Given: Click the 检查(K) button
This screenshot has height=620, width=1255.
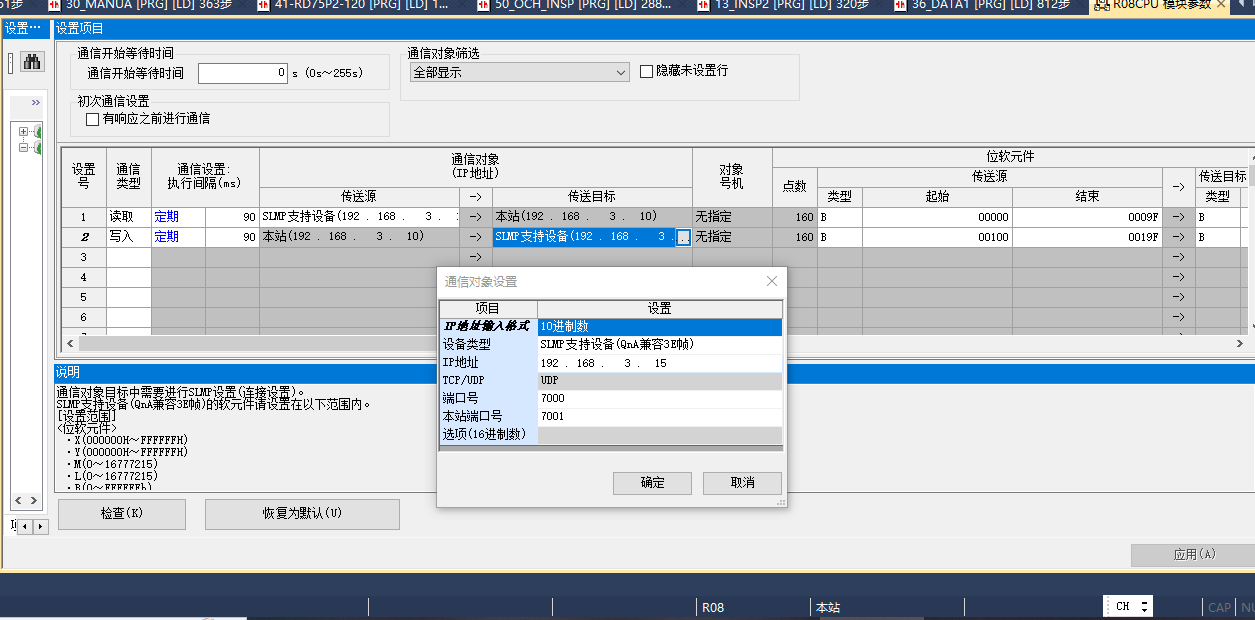Looking at the screenshot, I should pyautogui.click(x=121, y=514).
